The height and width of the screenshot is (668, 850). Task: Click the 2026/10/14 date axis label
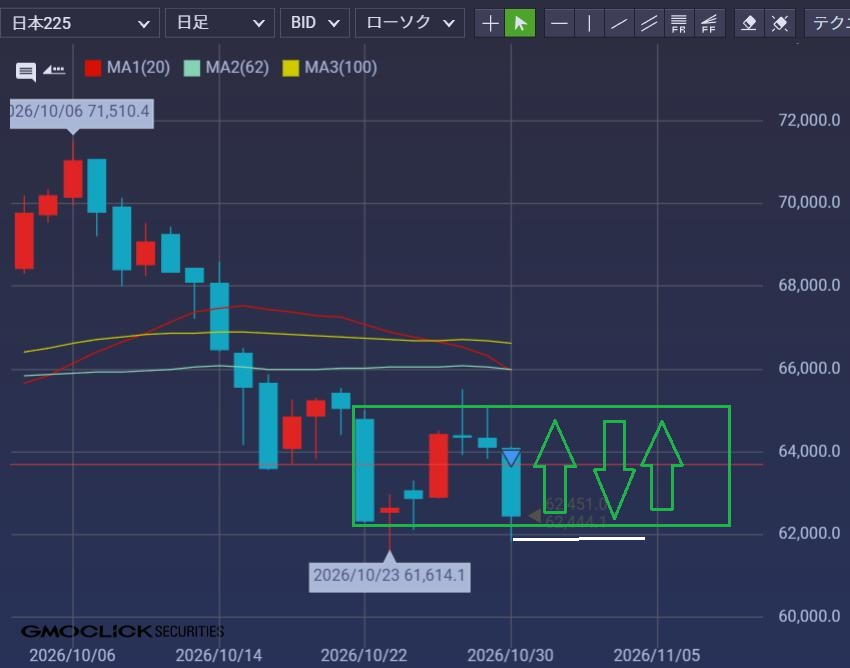[x=219, y=656]
